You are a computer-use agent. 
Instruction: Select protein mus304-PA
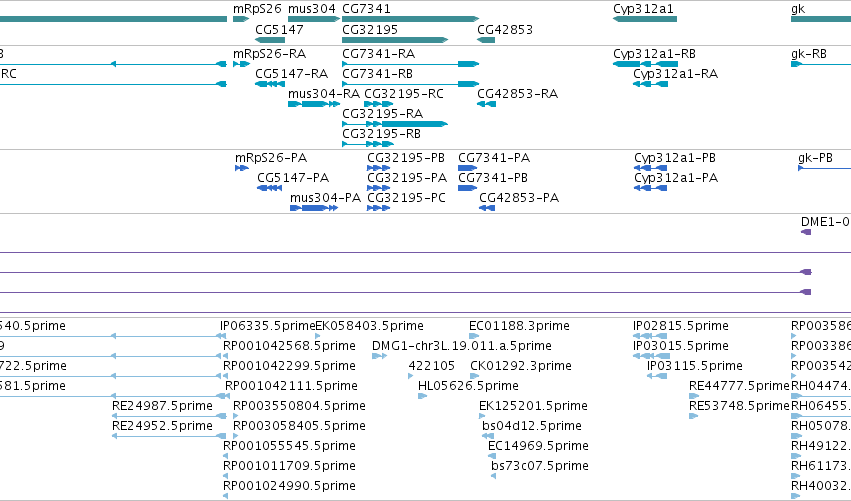tap(325, 198)
